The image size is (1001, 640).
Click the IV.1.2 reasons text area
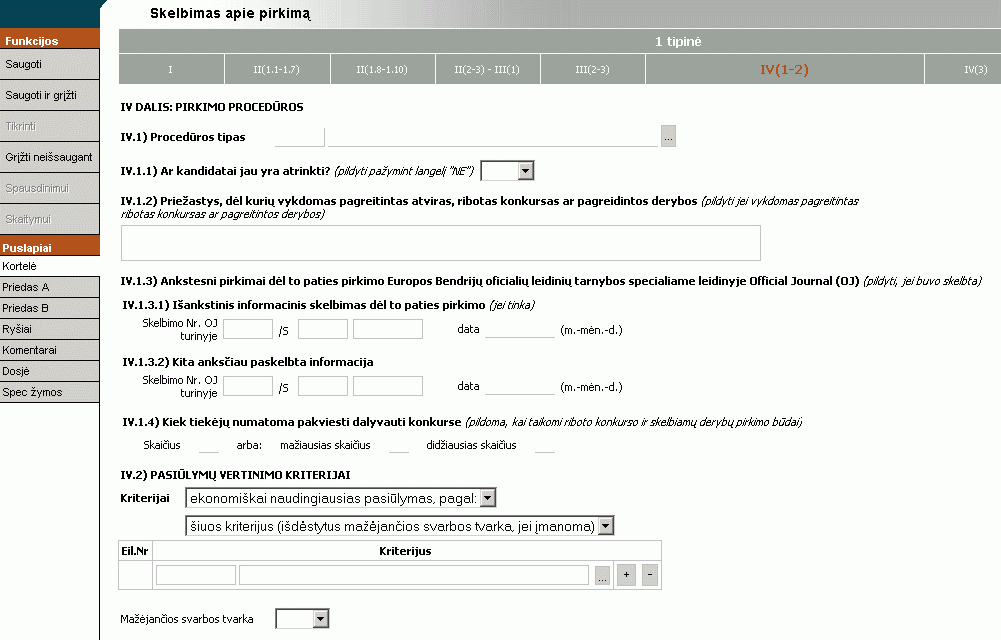point(440,243)
